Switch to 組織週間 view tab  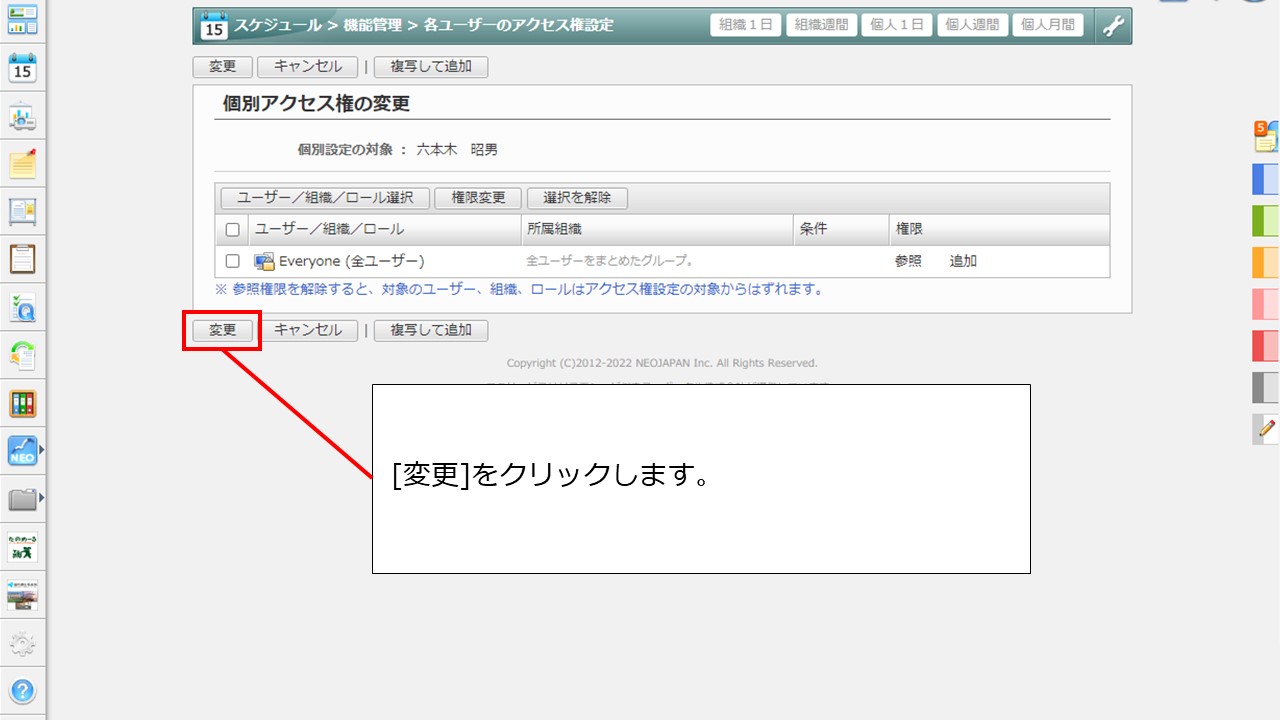click(820, 26)
